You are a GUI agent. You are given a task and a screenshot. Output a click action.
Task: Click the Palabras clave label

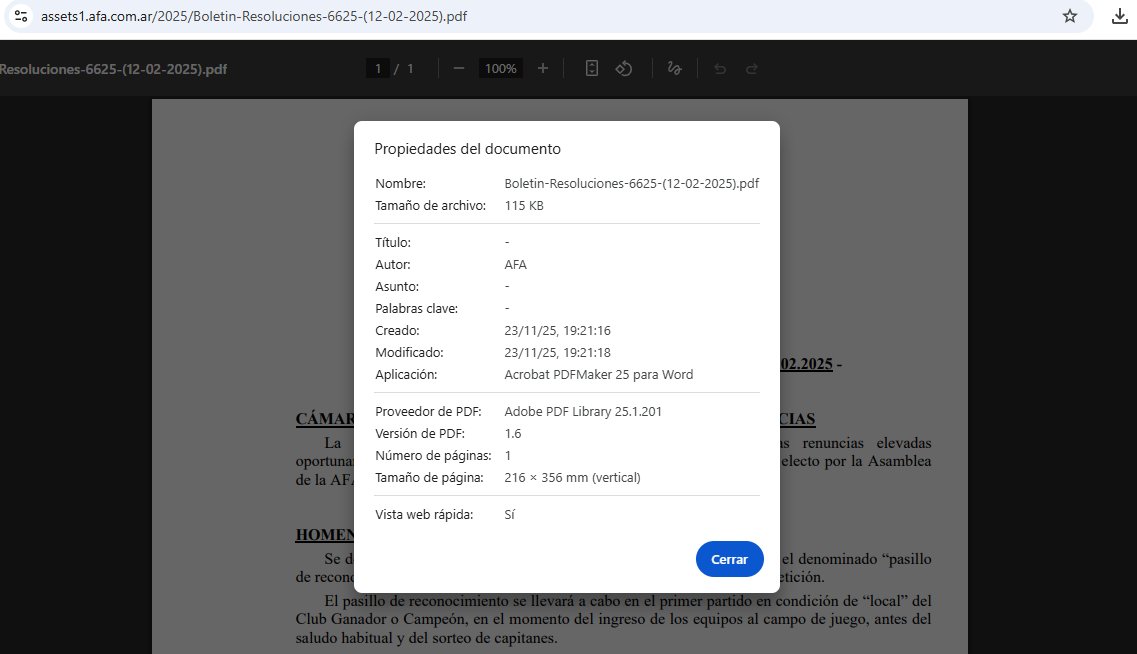[417, 308]
